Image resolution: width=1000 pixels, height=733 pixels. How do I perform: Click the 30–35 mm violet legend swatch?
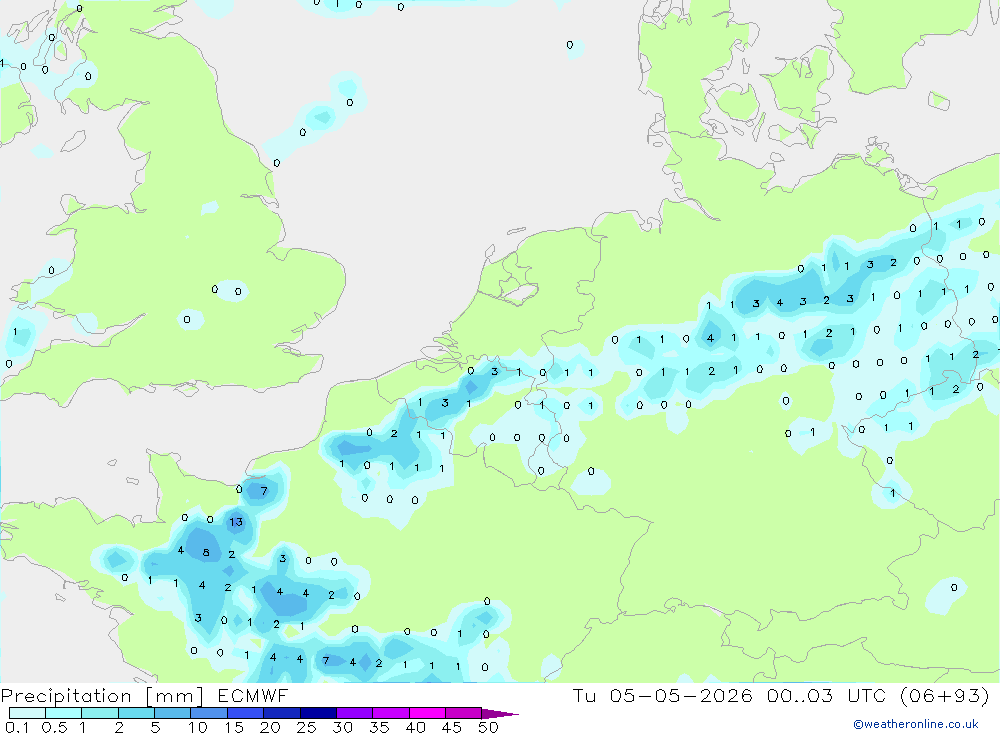coord(355,713)
